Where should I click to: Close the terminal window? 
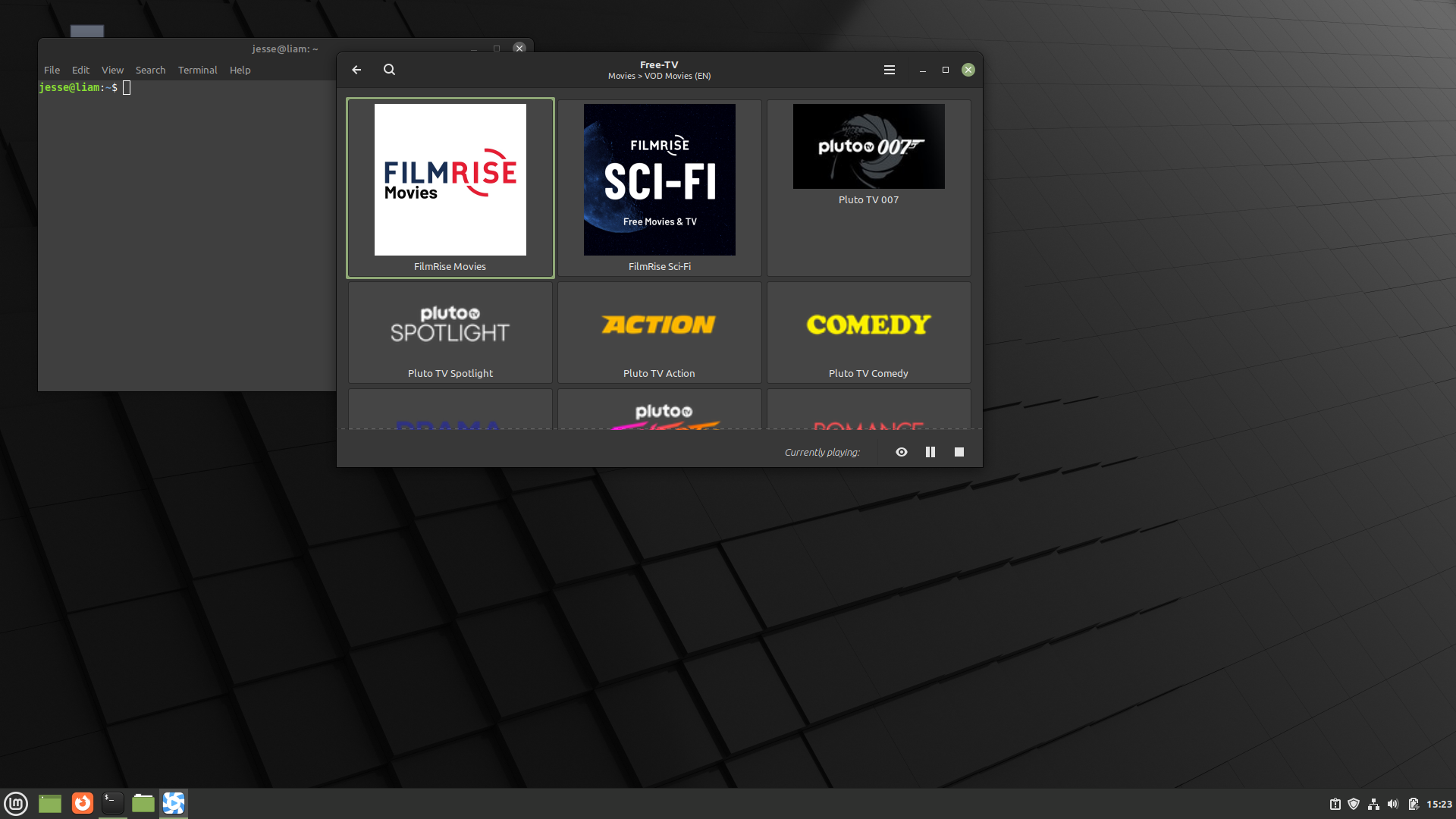click(x=519, y=48)
